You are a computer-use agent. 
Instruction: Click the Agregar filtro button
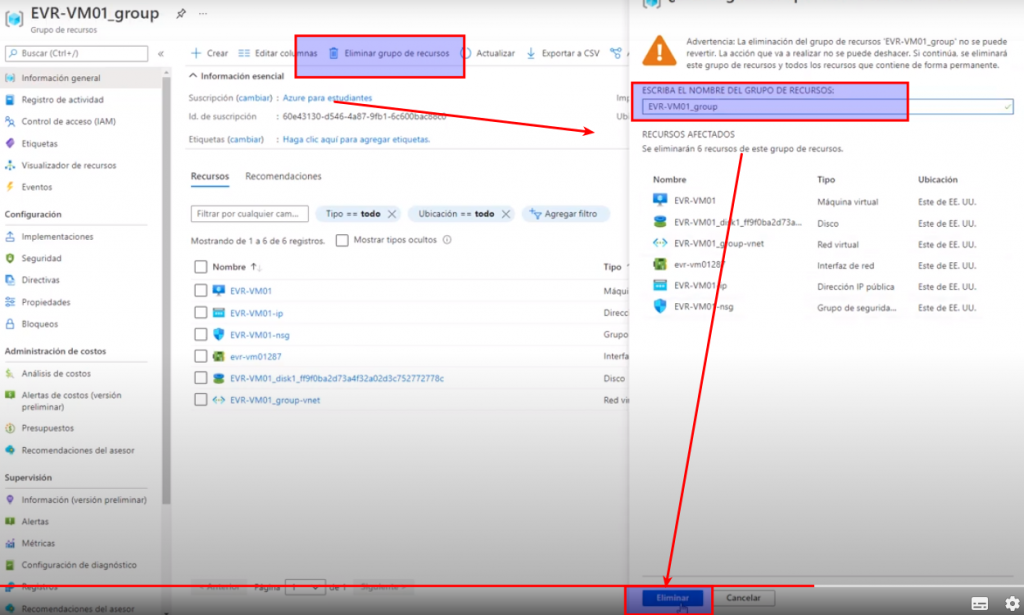[566, 213]
